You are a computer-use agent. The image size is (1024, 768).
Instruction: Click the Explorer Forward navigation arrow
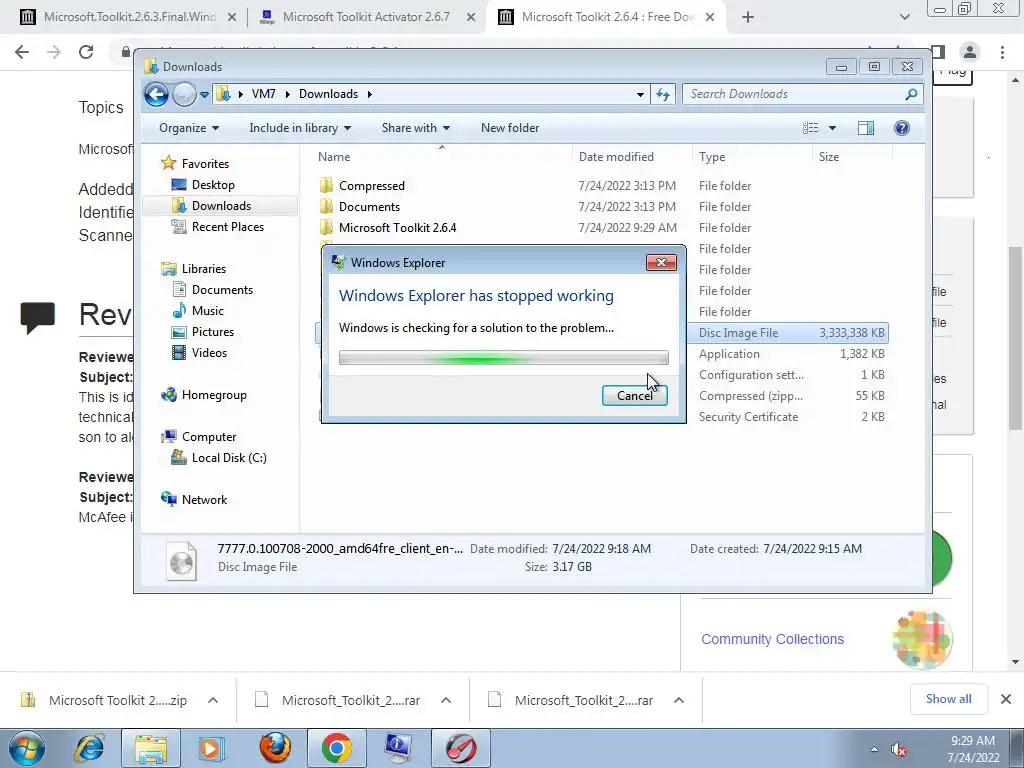pos(184,95)
